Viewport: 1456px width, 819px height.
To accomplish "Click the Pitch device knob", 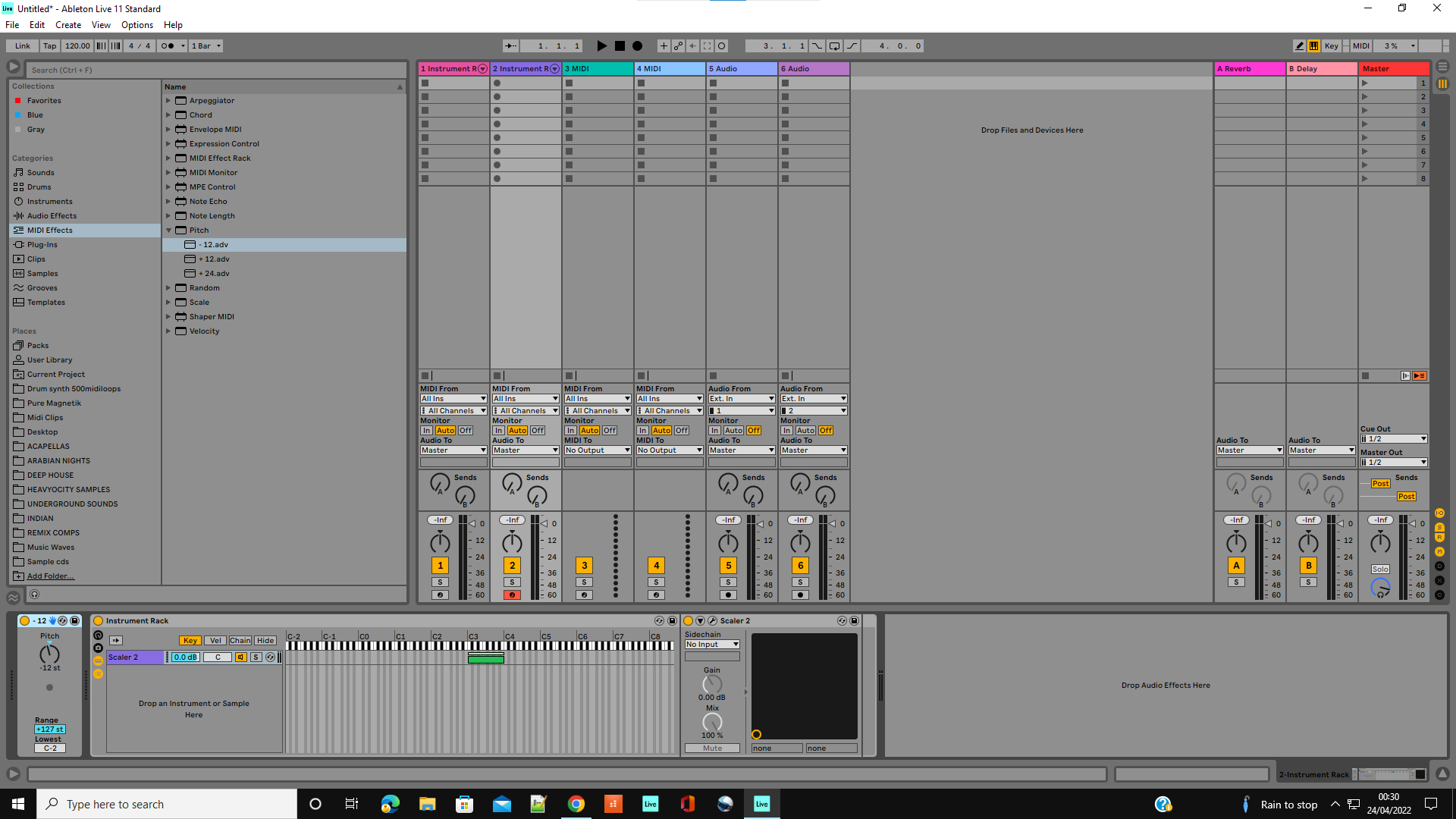I will pos(49,654).
